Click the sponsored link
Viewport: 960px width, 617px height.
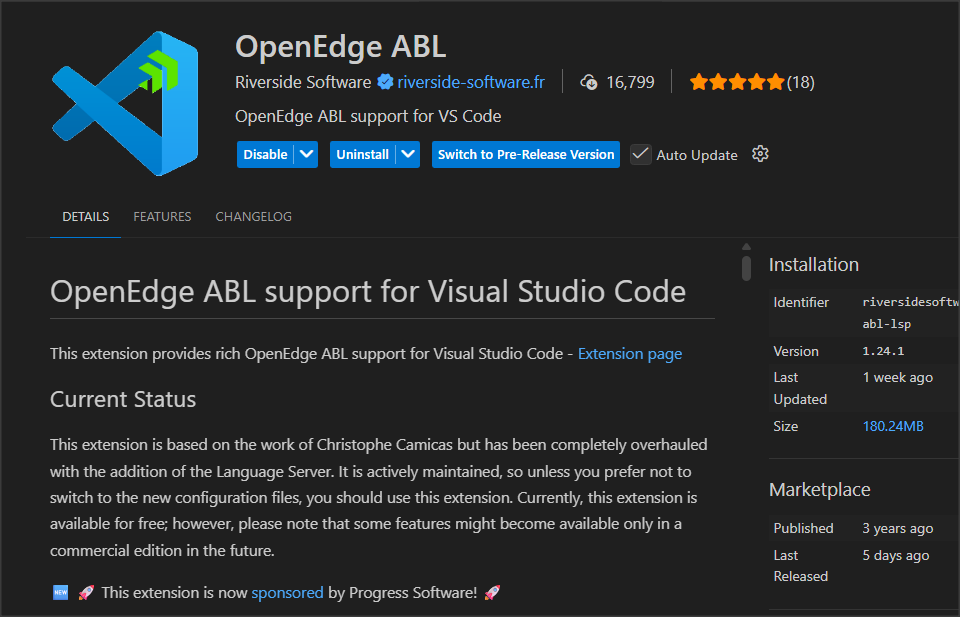click(287, 592)
